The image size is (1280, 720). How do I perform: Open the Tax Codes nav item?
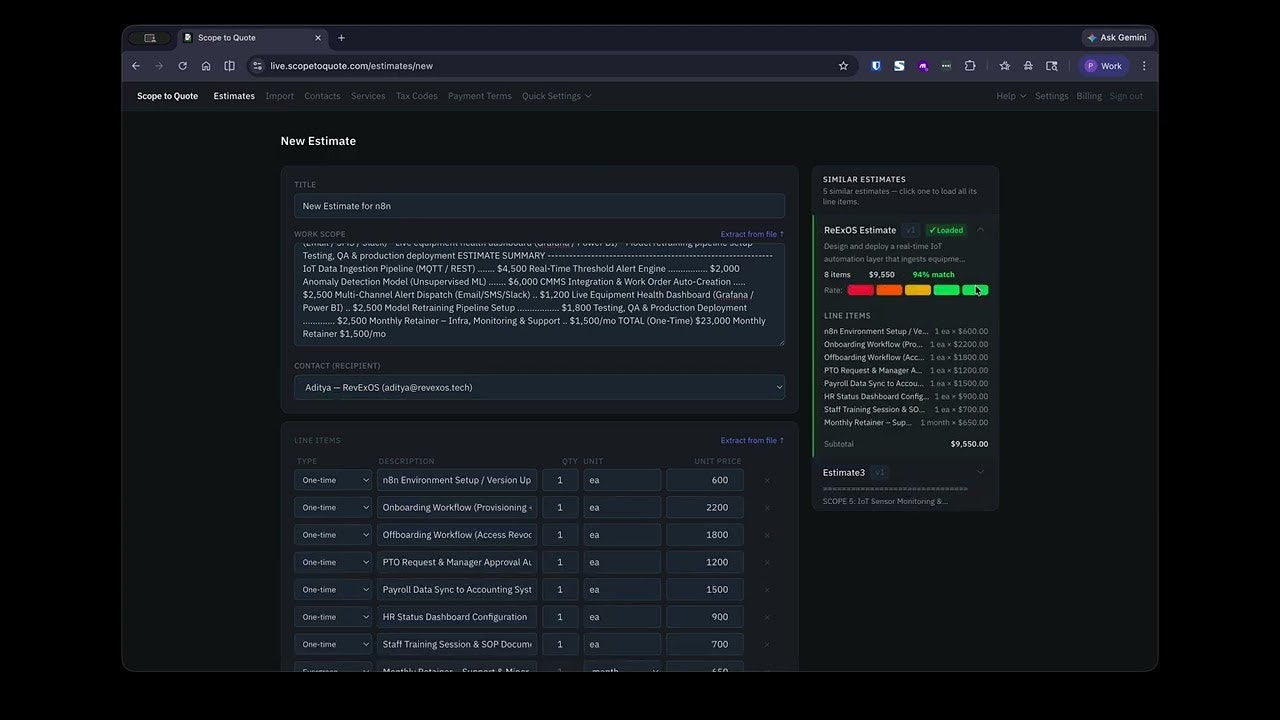pyautogui.click(x=417, y=96)
